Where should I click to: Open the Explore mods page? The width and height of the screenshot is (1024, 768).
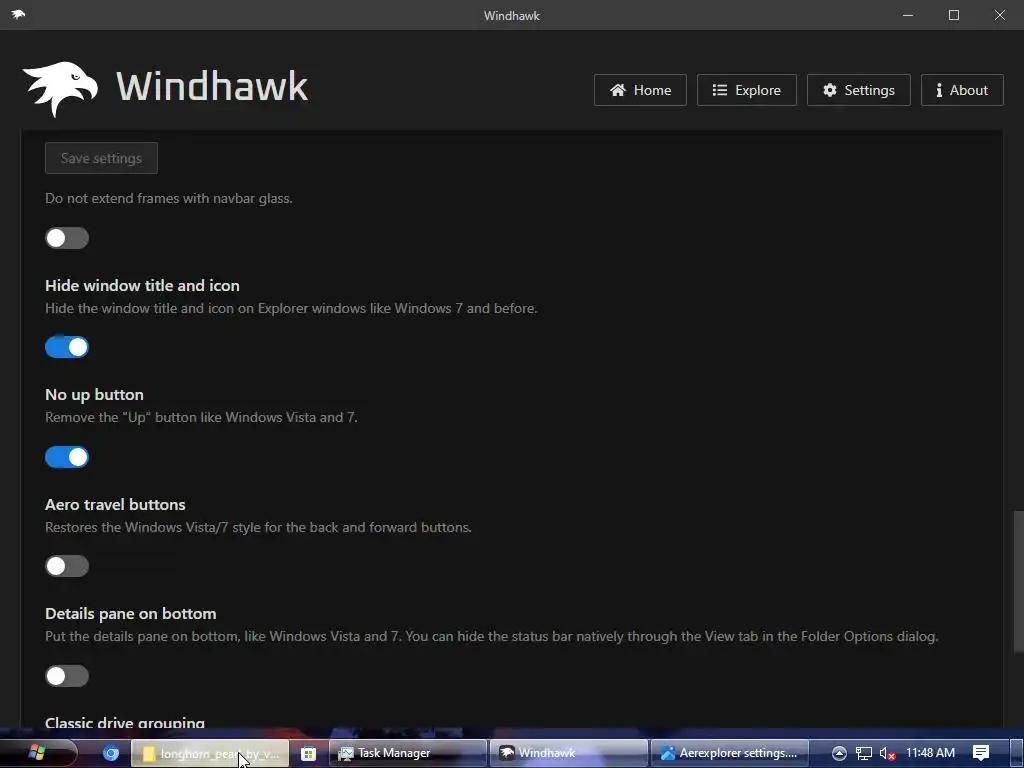click(x=746, y=90)
